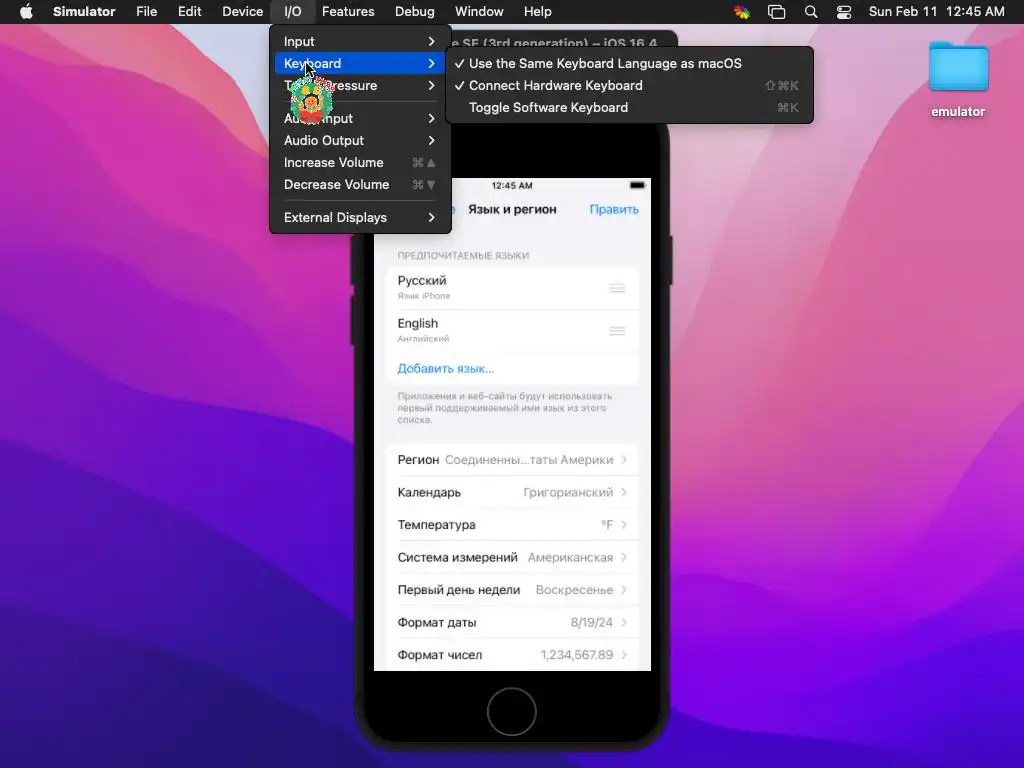Open the Edit menu

[x=189, y=11]
